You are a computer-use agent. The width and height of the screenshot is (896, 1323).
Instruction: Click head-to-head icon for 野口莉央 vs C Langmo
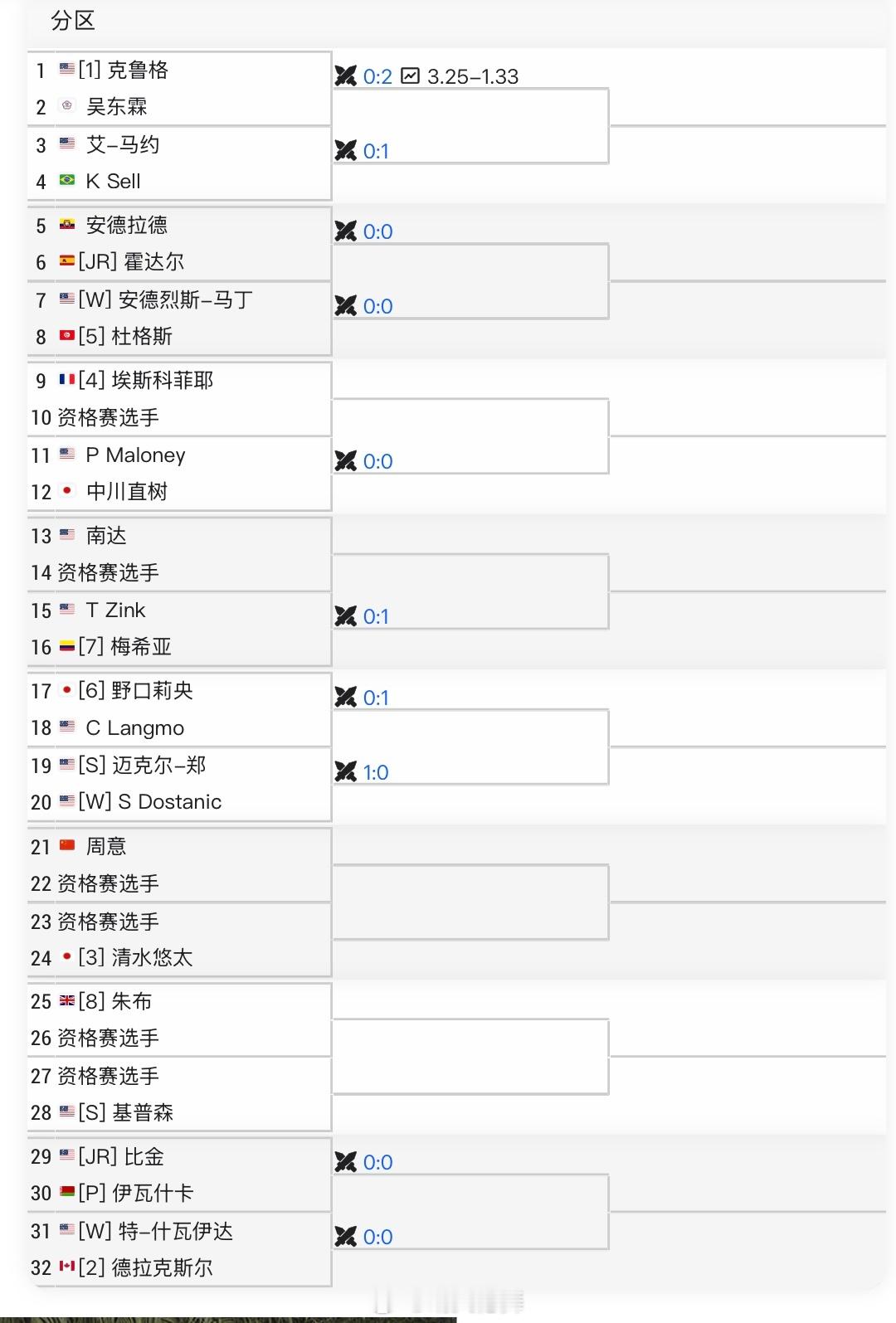click(345, 698)
